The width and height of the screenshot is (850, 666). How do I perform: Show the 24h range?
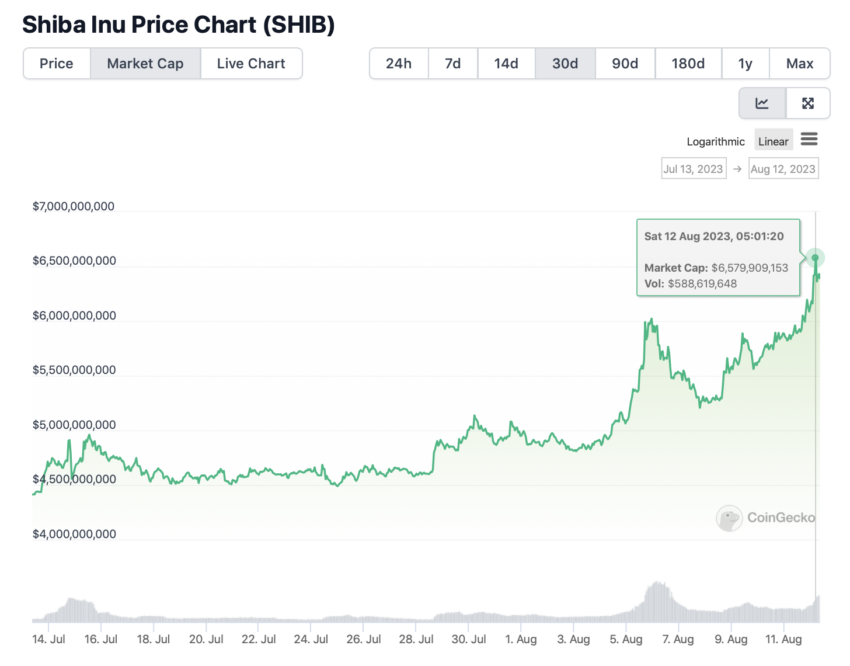click(398, 63)
